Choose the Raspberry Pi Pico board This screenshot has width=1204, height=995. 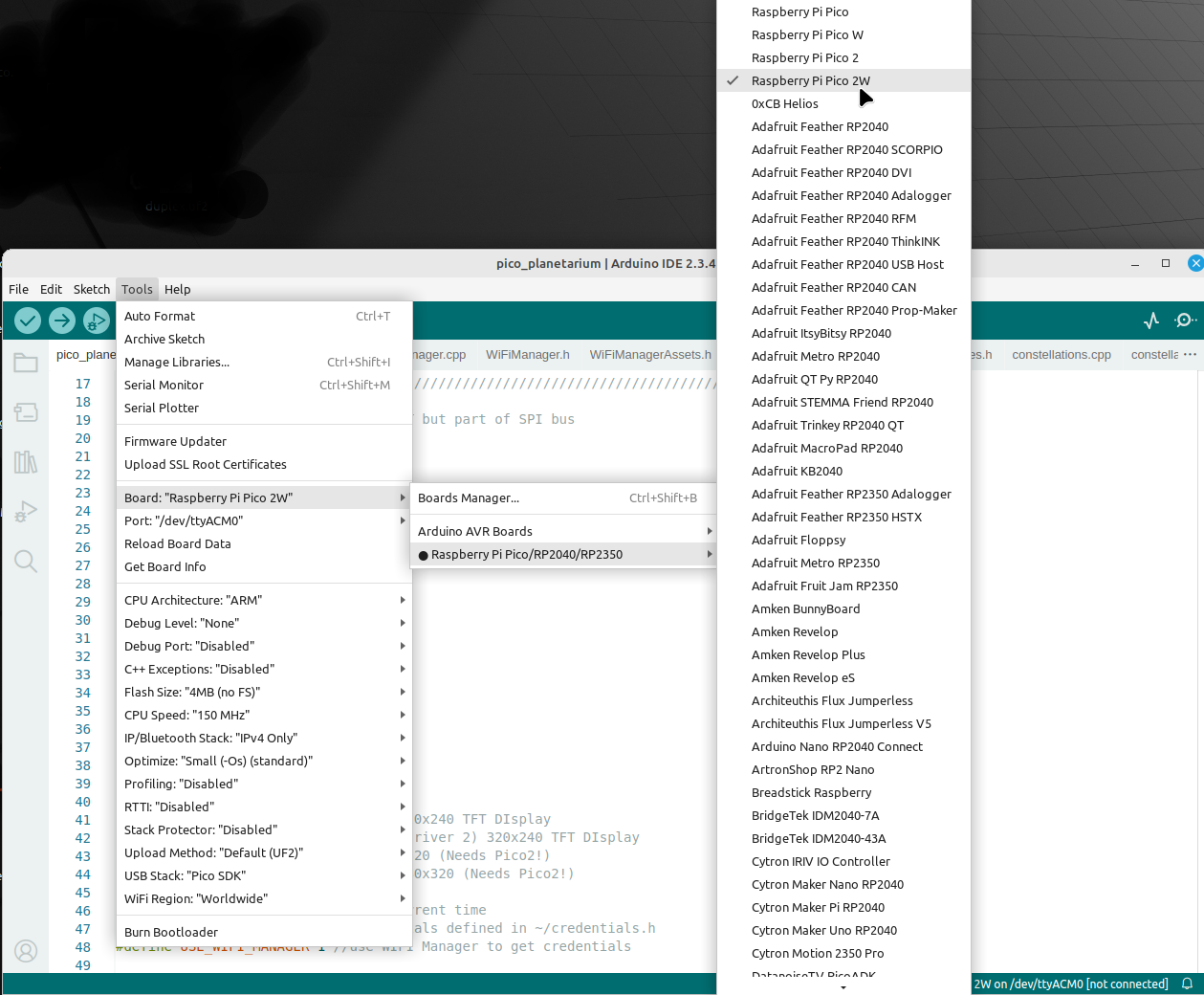843,11
